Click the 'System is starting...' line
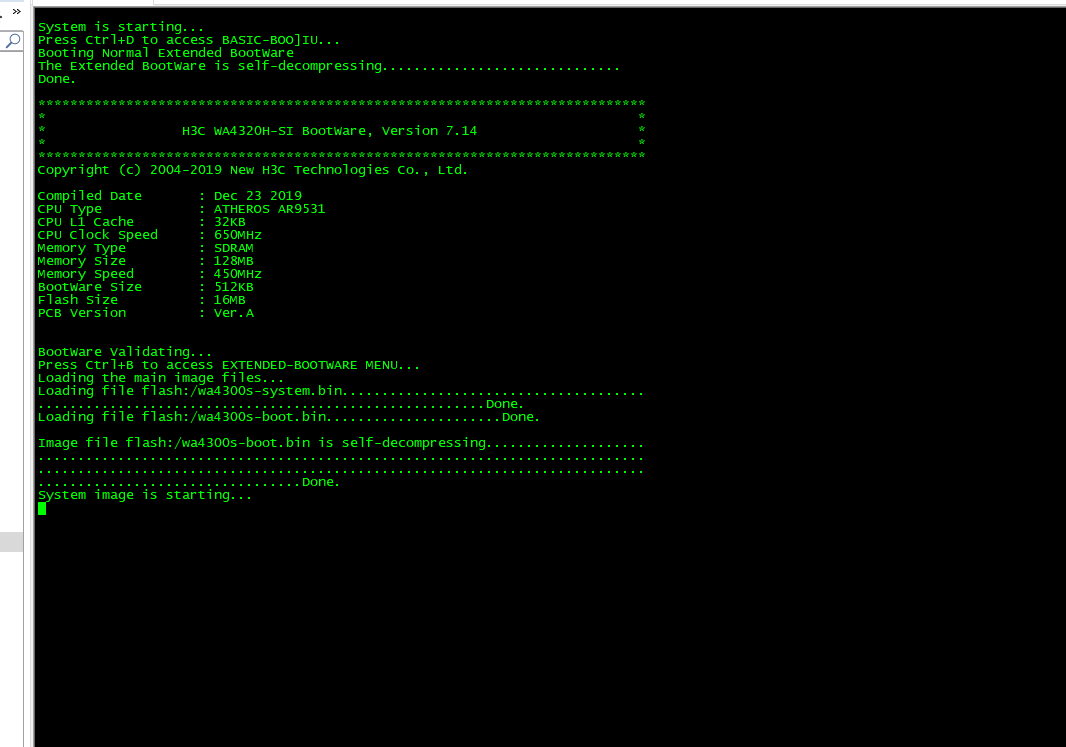Screen dimensions: 1066x747 pos(121,27)
